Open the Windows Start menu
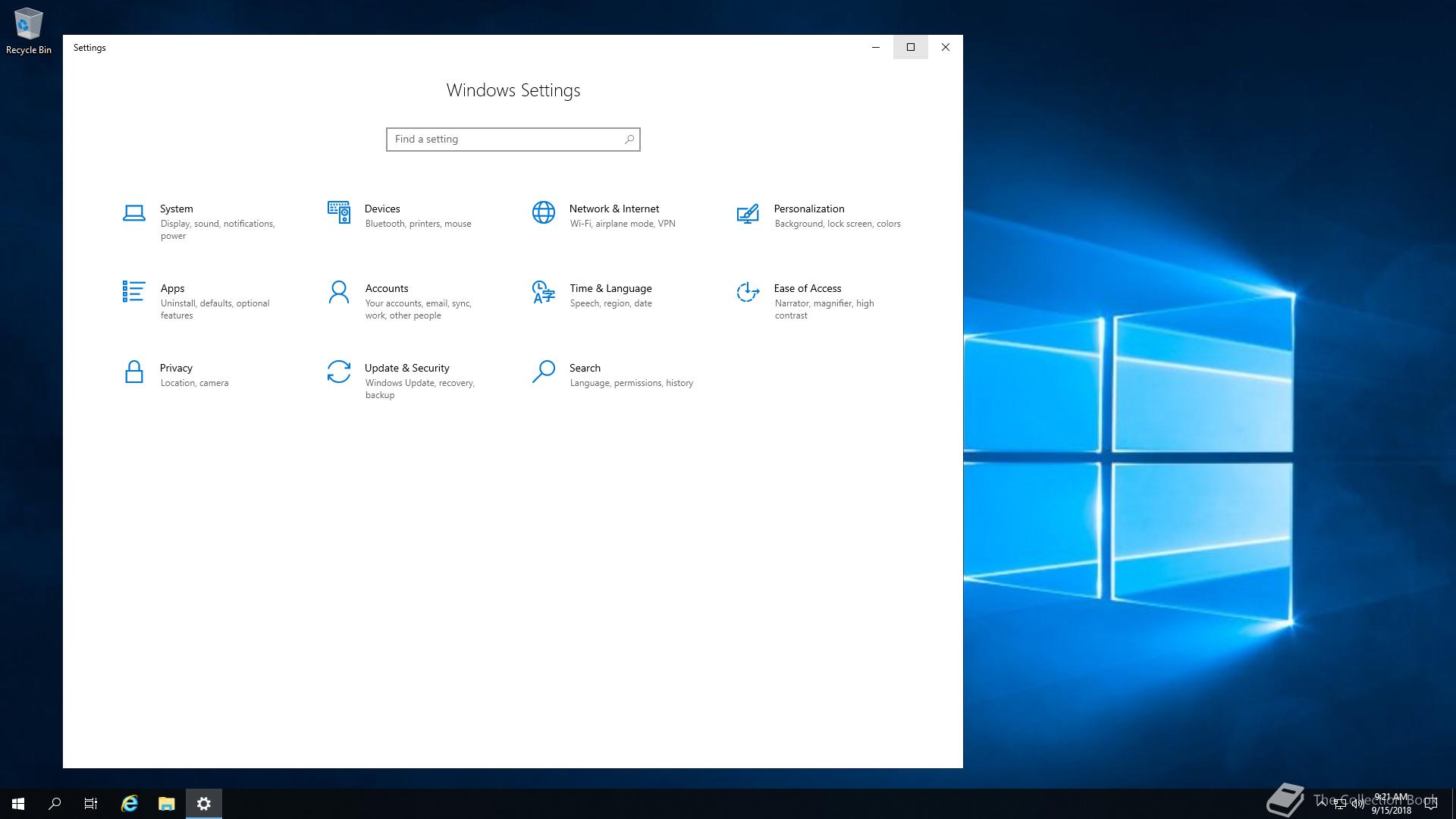The height and width of the screenshot is (819, 1456). 18,804
